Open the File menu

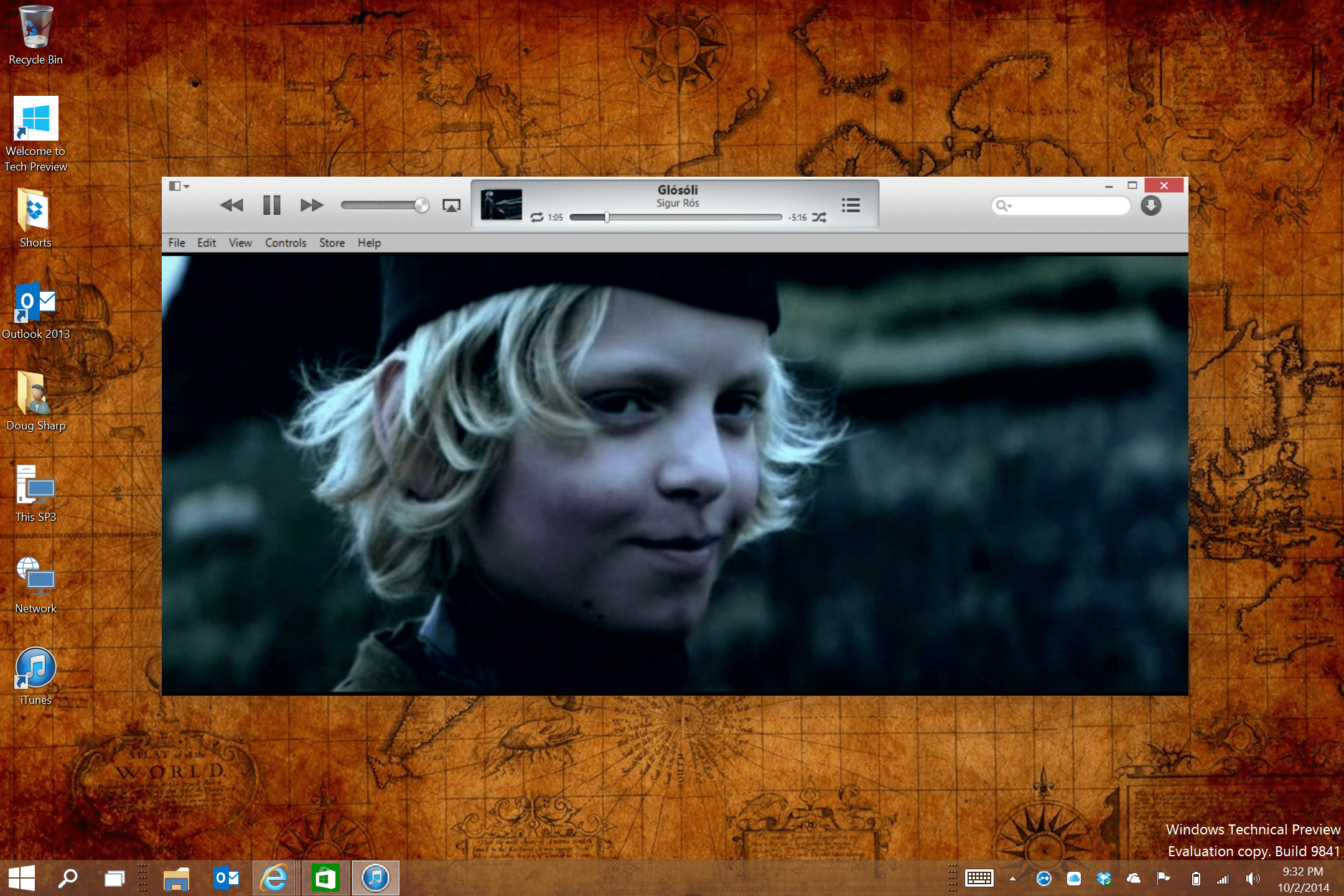(177, 243)
